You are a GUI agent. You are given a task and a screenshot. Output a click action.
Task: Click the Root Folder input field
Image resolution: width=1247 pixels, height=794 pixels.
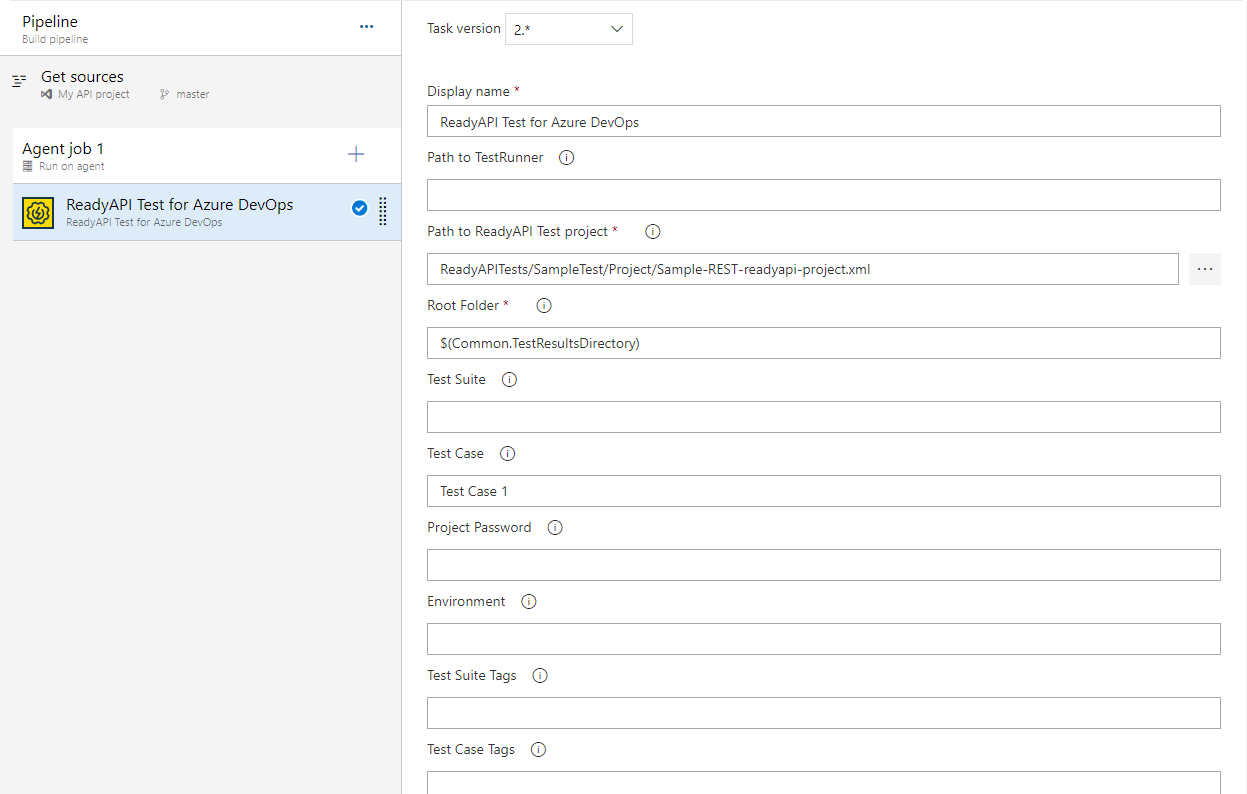click(x=824, y=343)
